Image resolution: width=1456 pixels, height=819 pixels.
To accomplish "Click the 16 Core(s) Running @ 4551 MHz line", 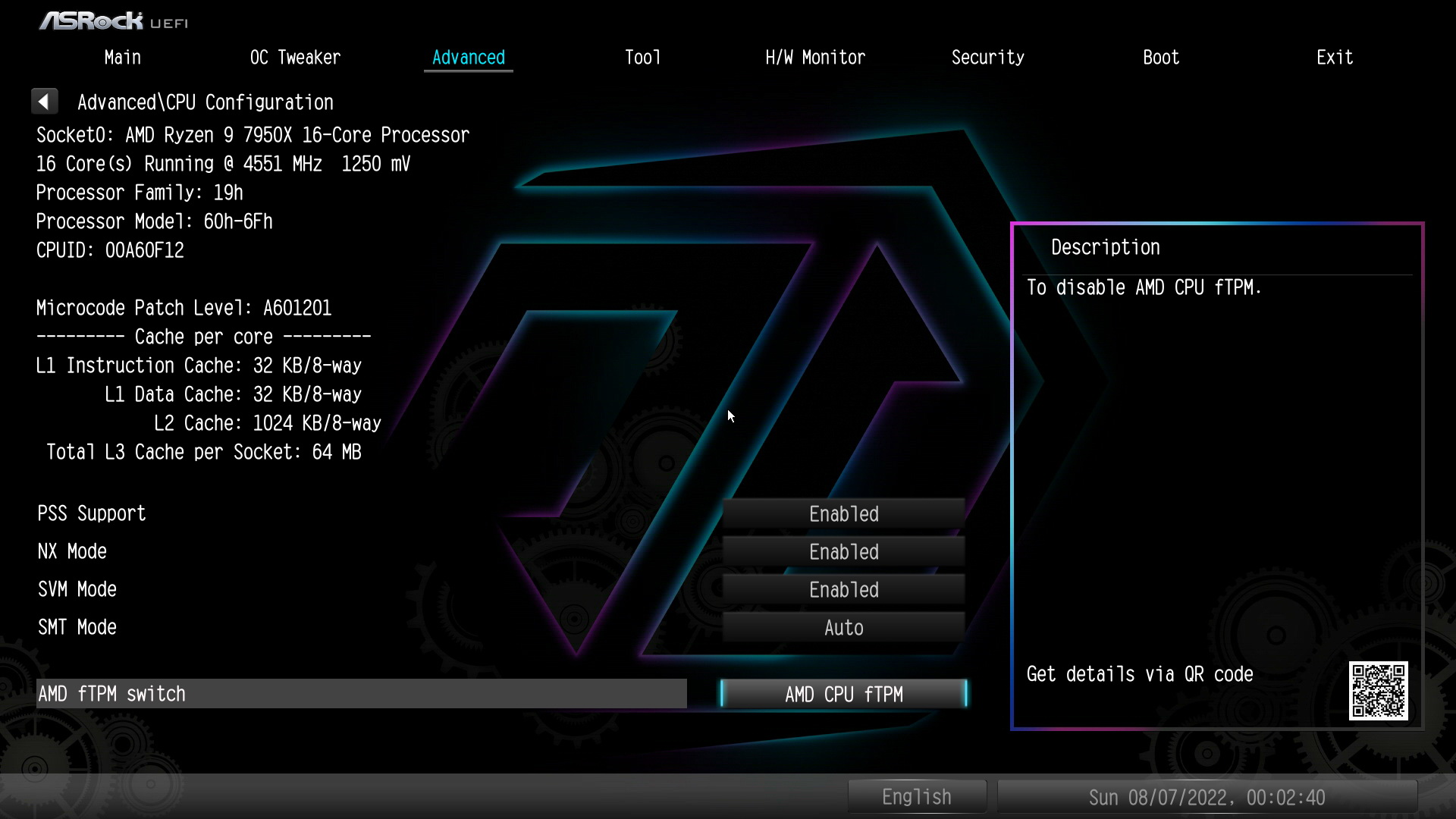I will point(223,164).
